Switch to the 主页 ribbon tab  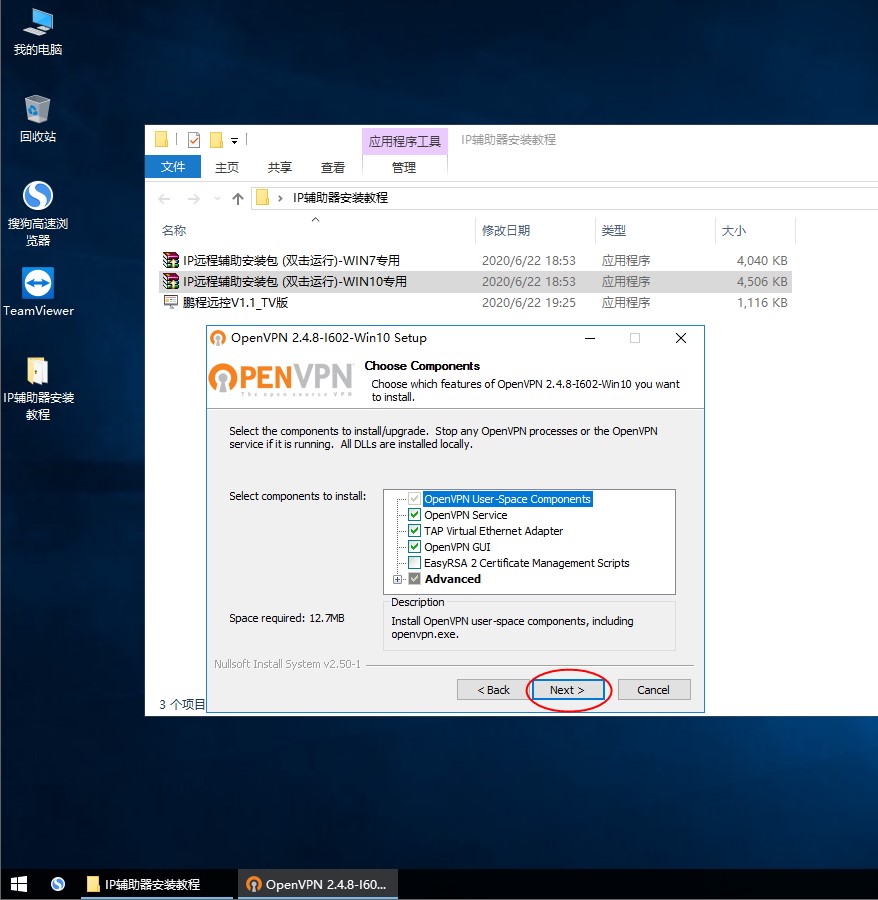227,167
